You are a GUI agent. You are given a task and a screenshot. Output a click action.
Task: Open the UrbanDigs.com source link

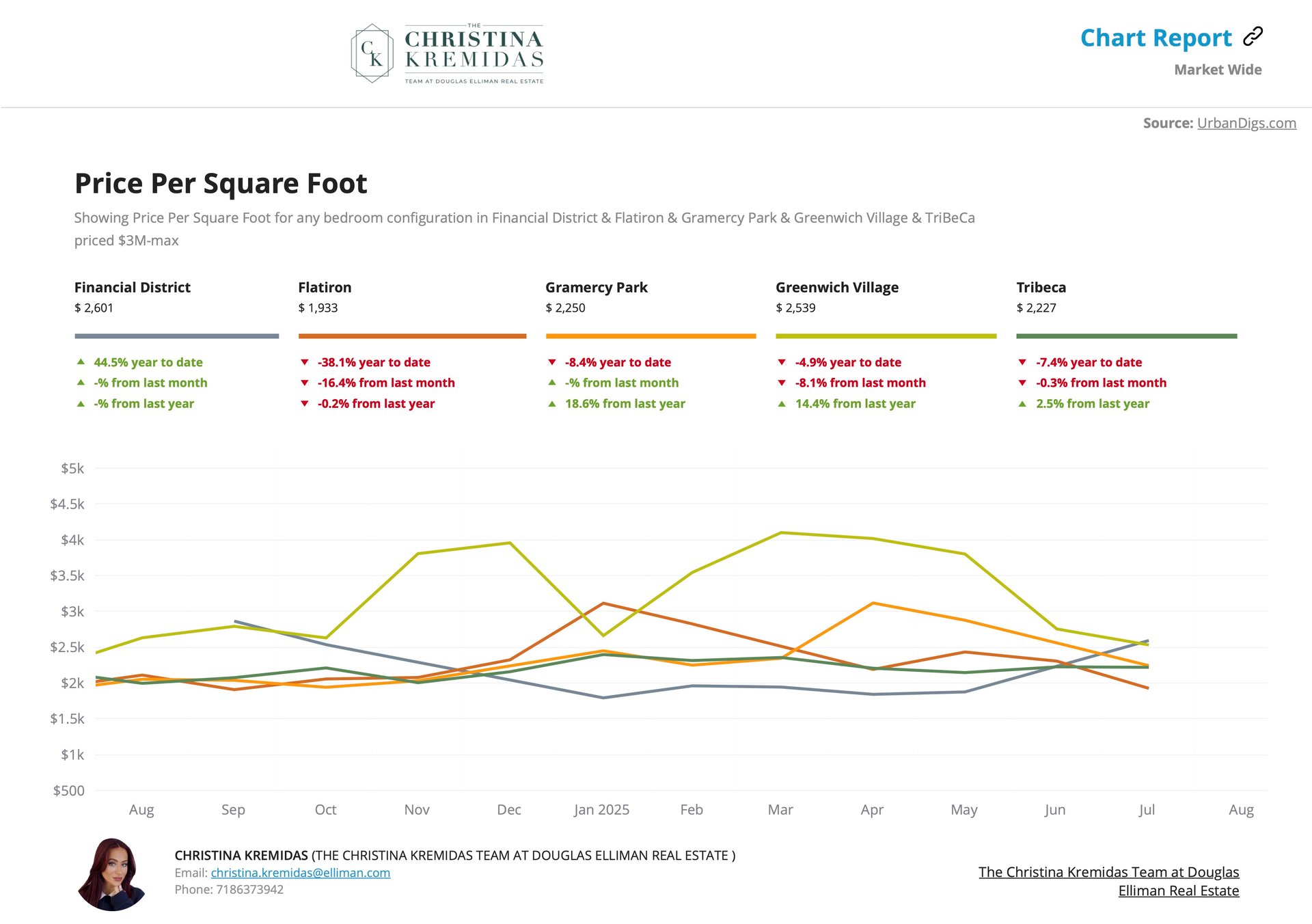pyautogui.click(x=1246, y=123)
